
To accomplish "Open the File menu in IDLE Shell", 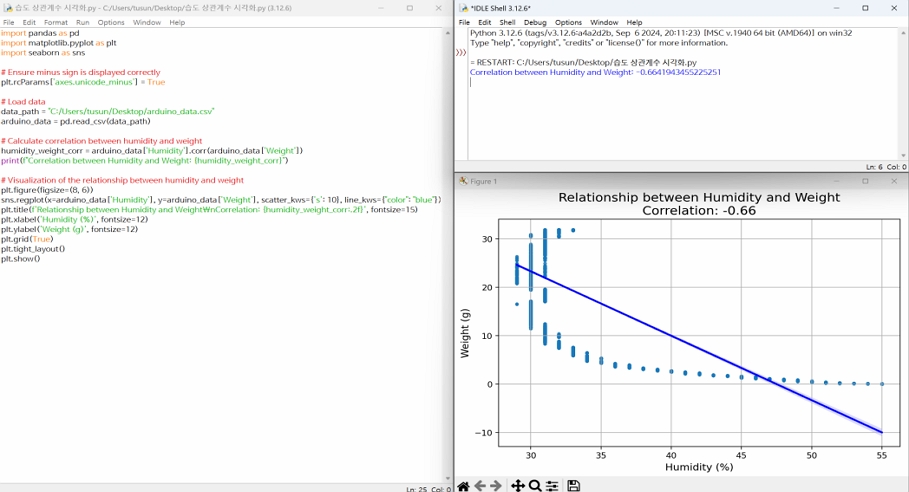I will click(x=464, y=23).
